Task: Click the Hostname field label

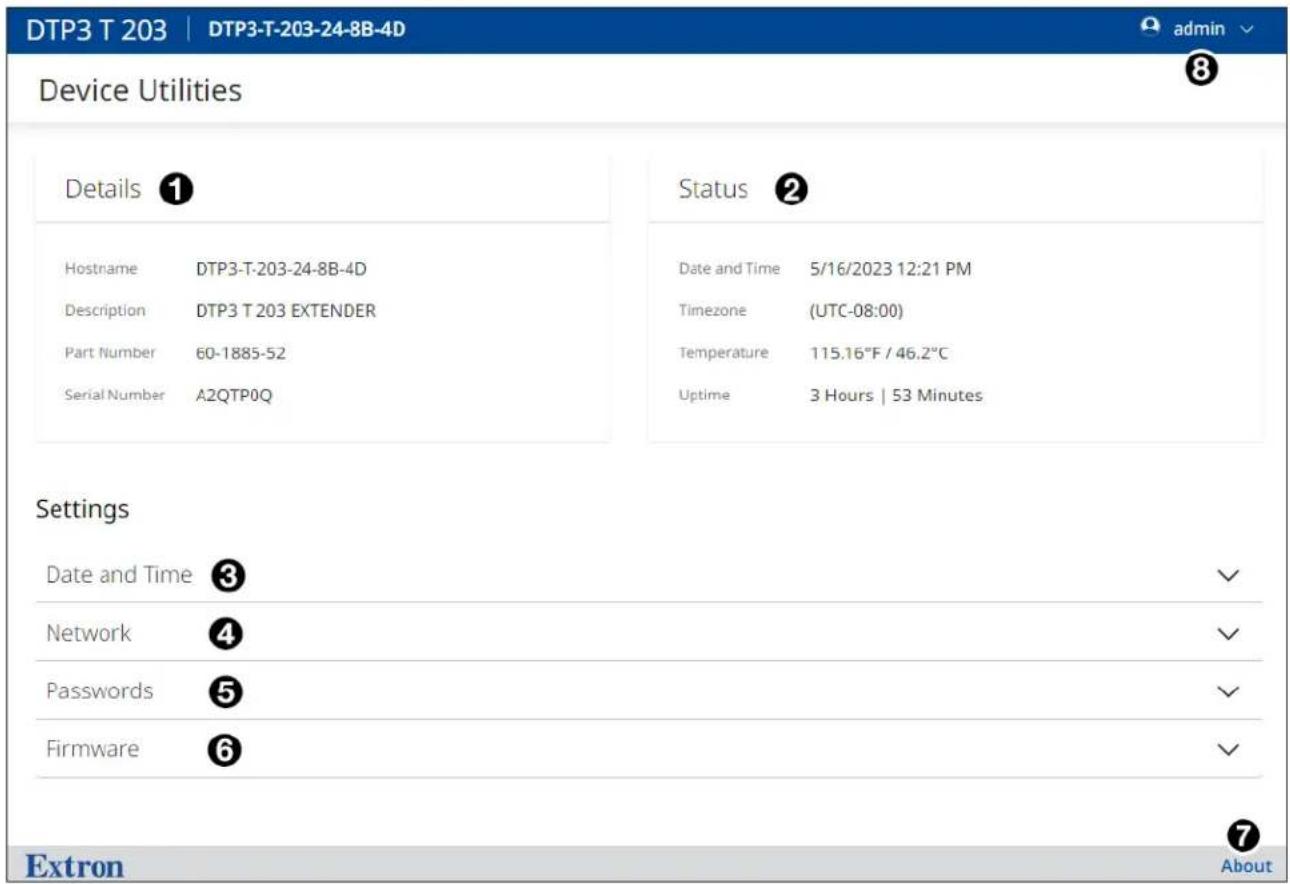Action: [101, 269]
